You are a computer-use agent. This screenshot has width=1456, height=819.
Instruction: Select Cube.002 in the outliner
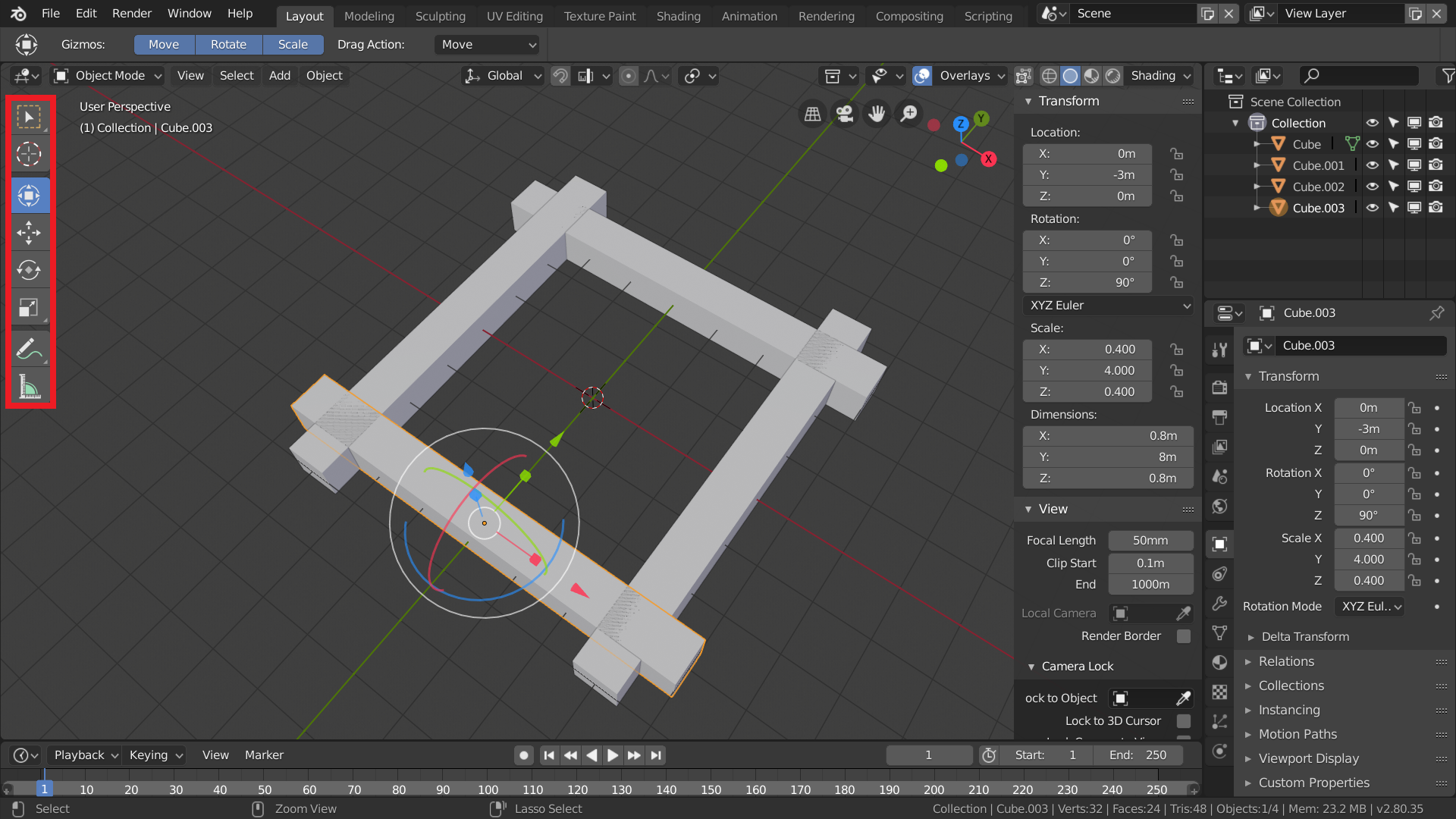[1318, 187]
